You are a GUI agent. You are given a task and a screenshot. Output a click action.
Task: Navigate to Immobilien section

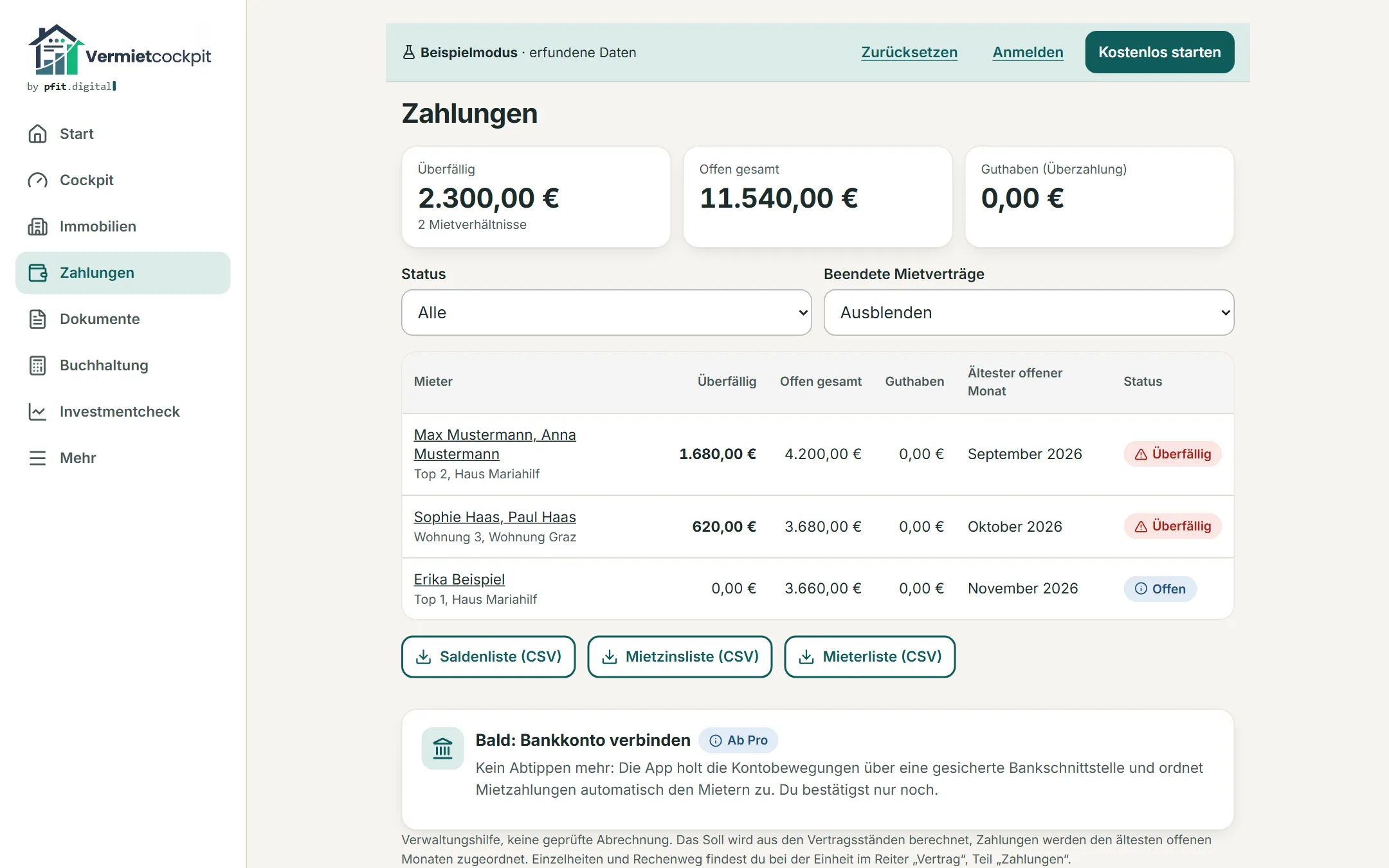point(123,226)
